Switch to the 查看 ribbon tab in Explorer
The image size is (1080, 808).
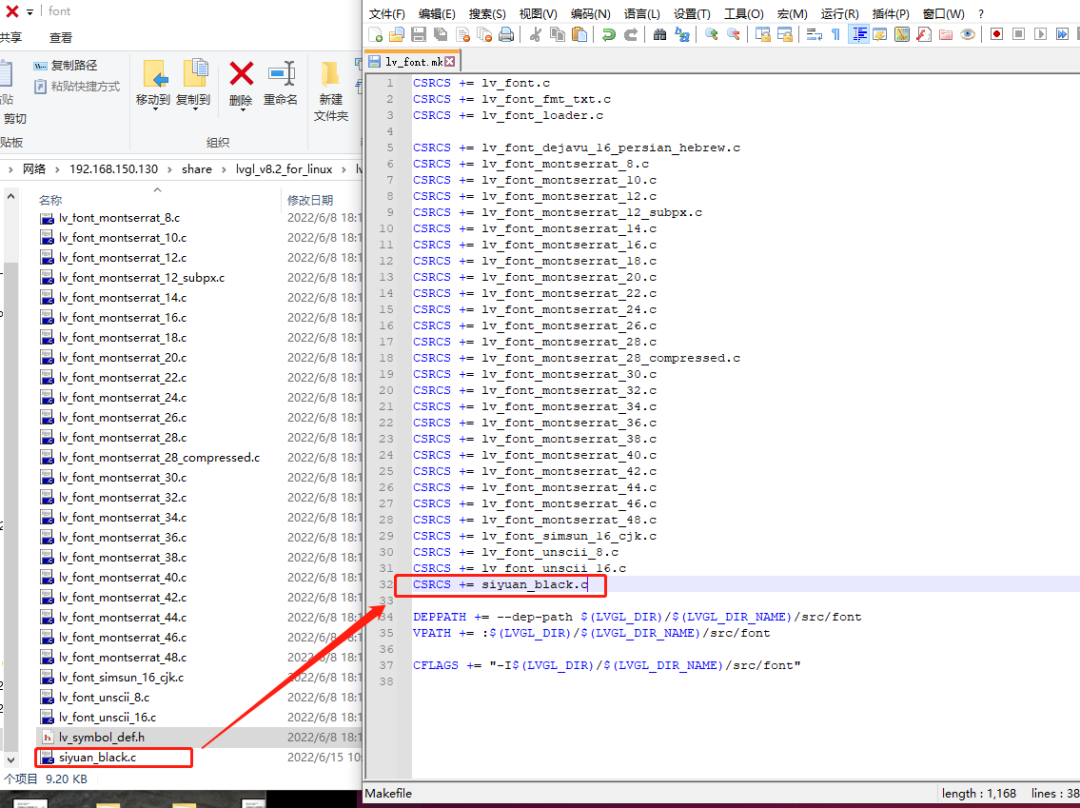click(x=61, y=38)
